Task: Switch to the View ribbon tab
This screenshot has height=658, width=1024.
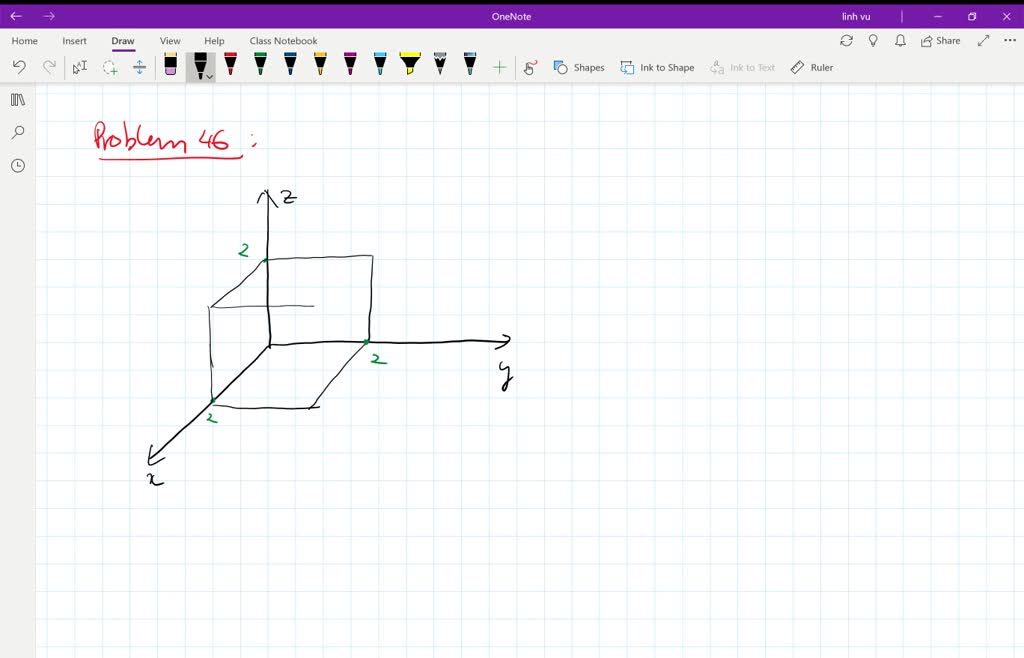Action: (169, 41)
